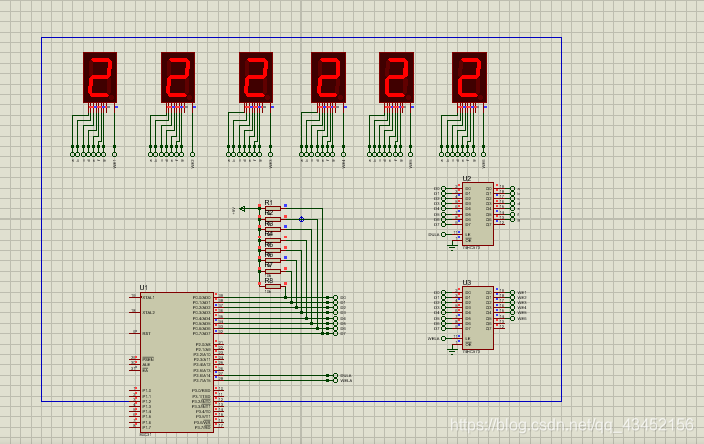Click the U1 reference label
The image size is (704, 444).
[143, 287]
